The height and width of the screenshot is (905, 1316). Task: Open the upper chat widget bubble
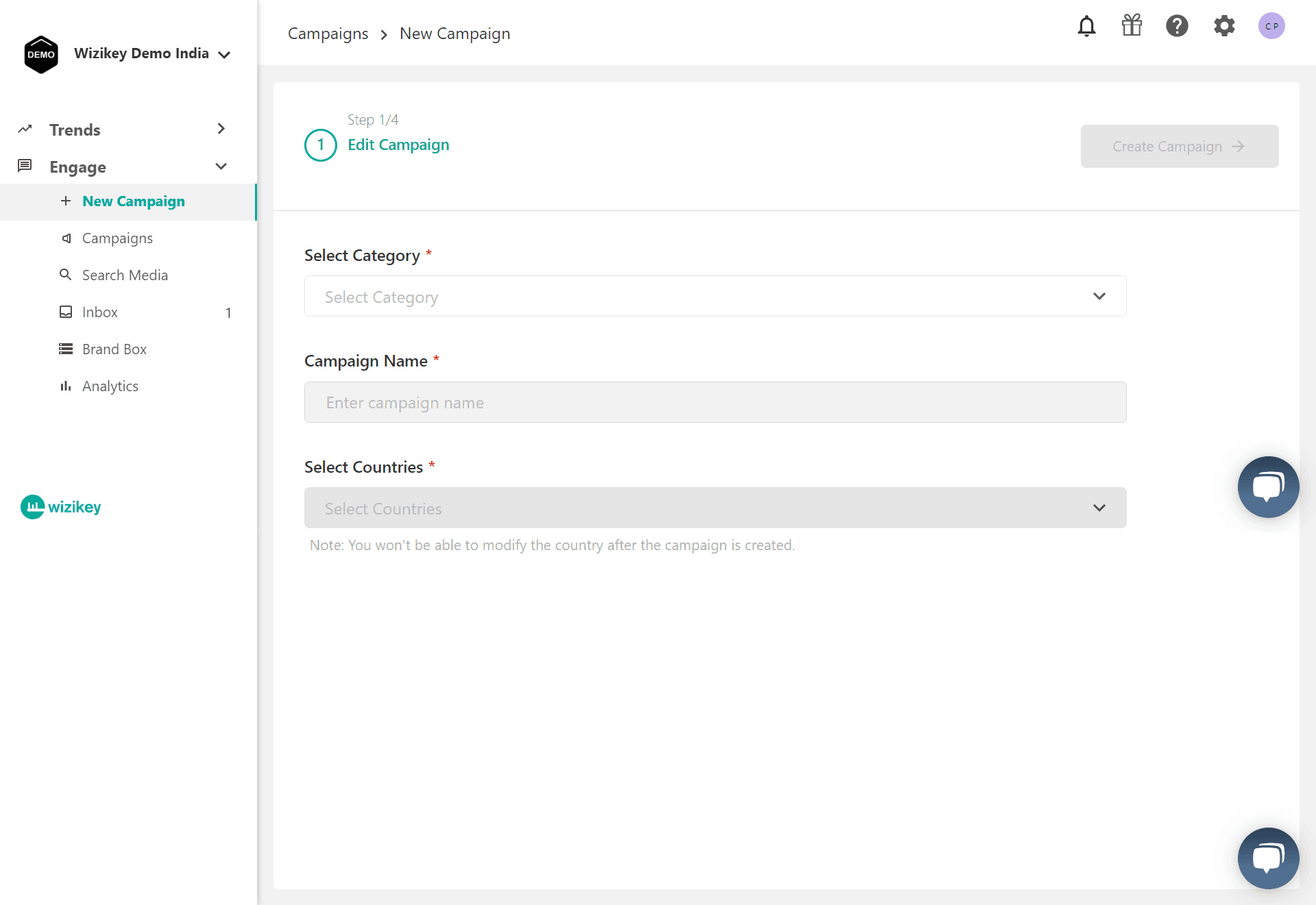(x=1268, y=487)
